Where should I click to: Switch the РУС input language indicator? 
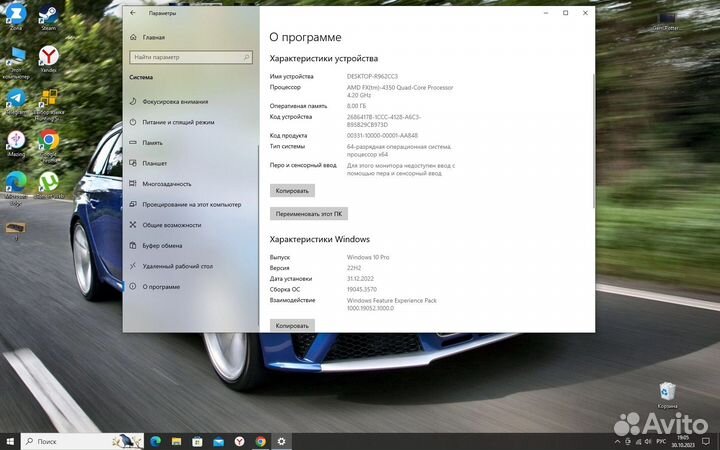click(661, 441)
